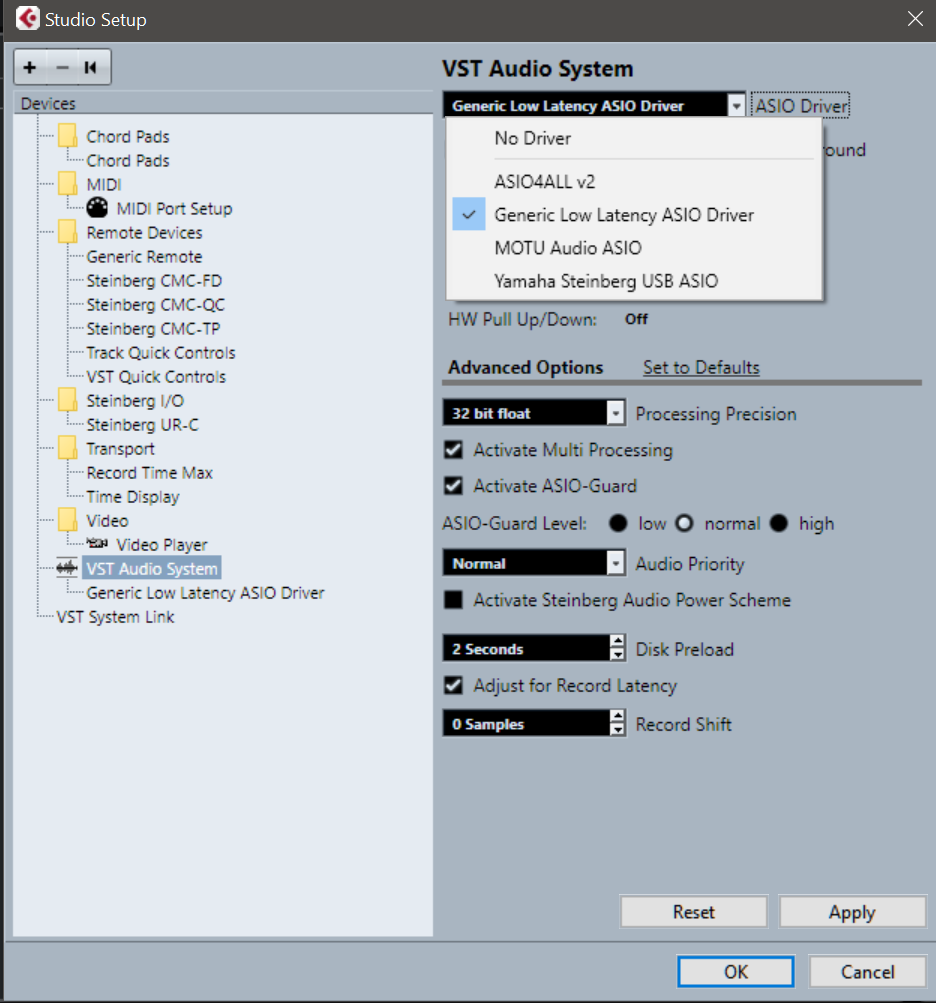The image size is (936, 1003).
Task: Click the MIDI folder icon
Action: [x=67, y=184]
